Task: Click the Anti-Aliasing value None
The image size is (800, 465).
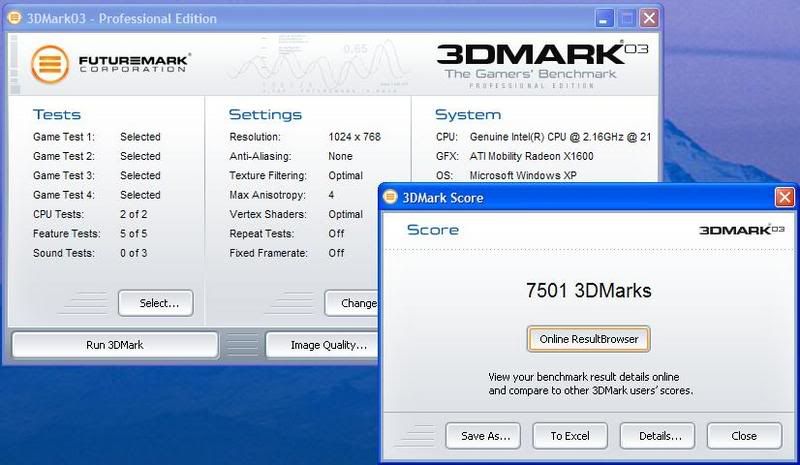Action: click(340, 156)
